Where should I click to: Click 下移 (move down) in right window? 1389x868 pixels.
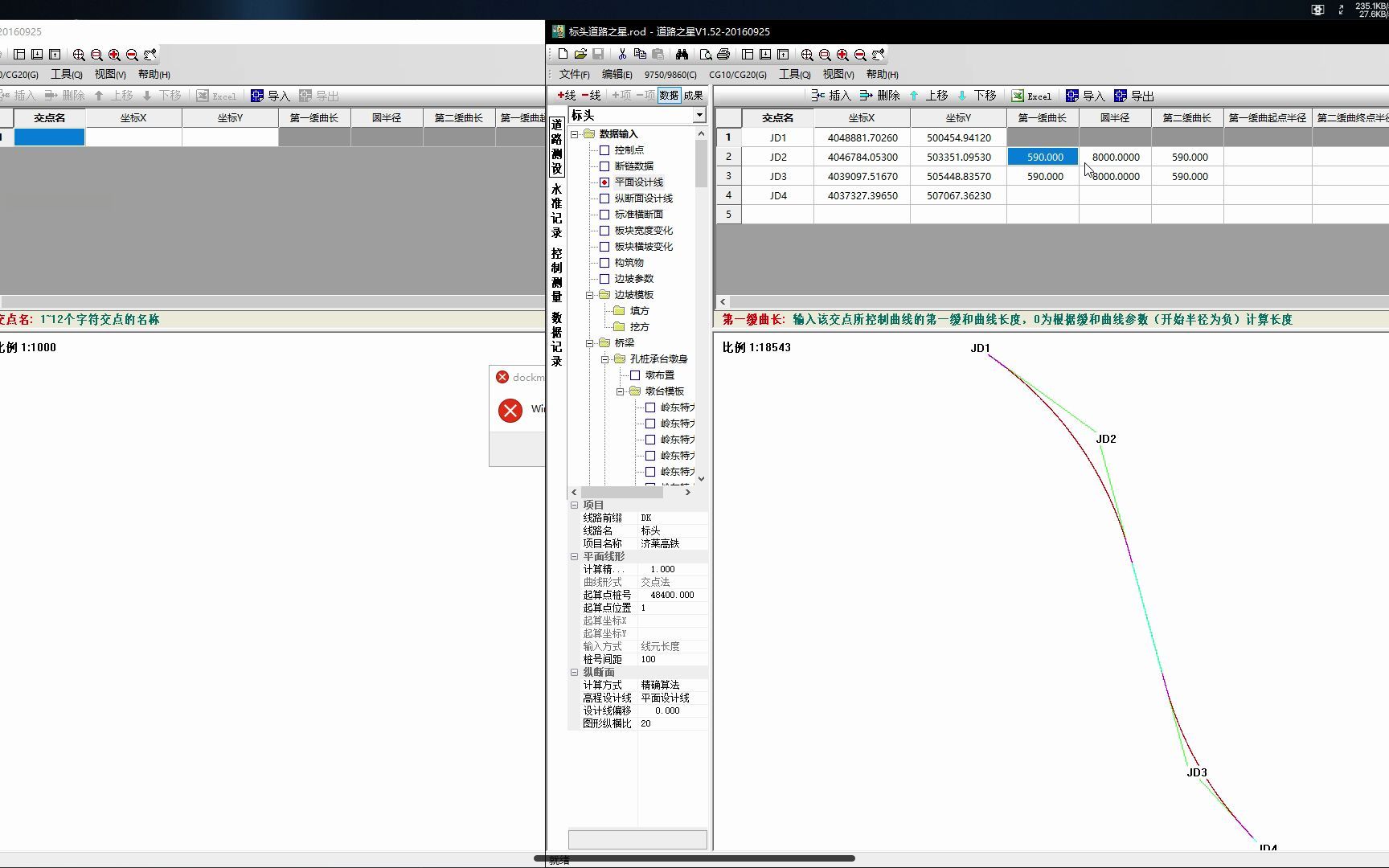point(977,96)
